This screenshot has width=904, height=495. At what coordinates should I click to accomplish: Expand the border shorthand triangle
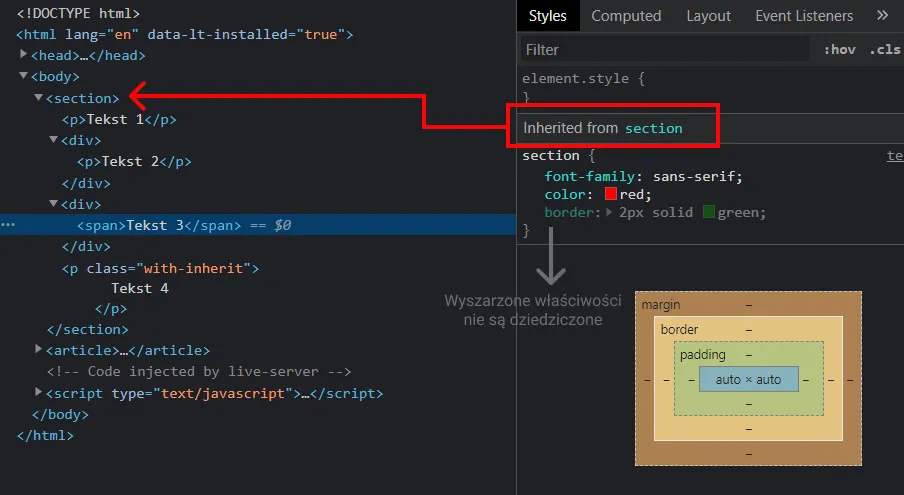point(609,212)
